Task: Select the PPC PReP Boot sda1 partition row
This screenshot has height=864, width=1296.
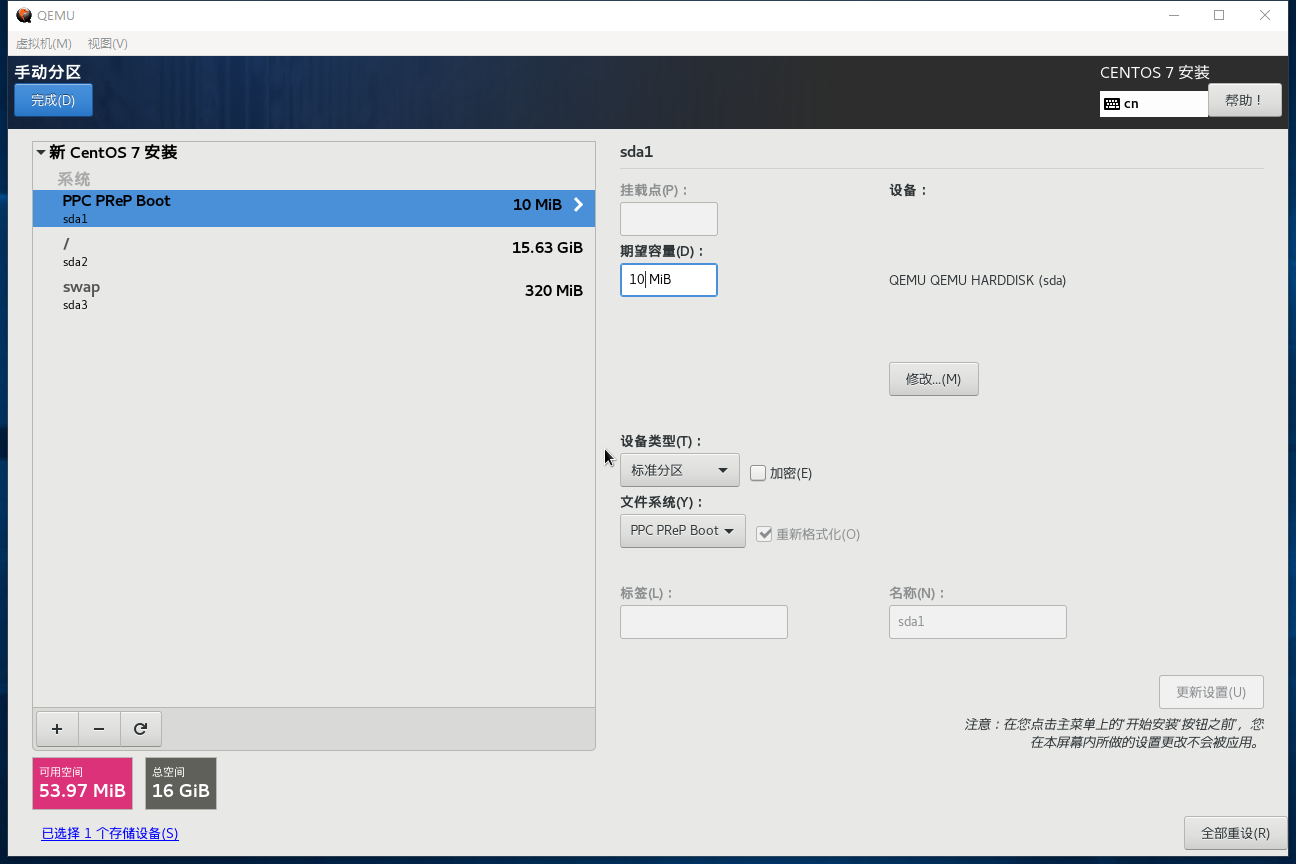Action: [314, 208]
